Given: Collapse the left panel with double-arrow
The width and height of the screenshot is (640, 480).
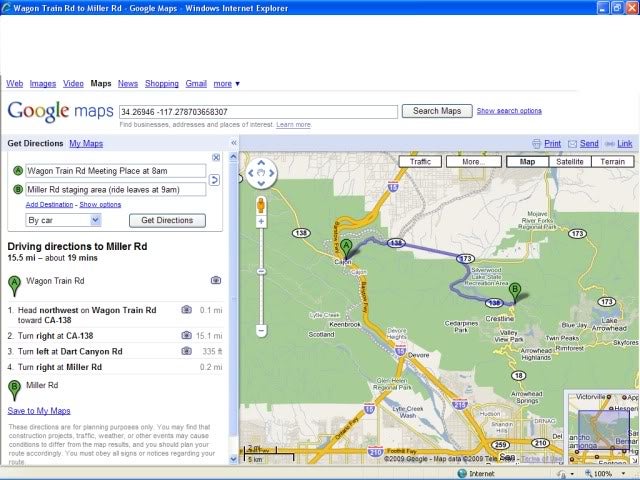Looking at the screenshot, I should coord(234,144).
